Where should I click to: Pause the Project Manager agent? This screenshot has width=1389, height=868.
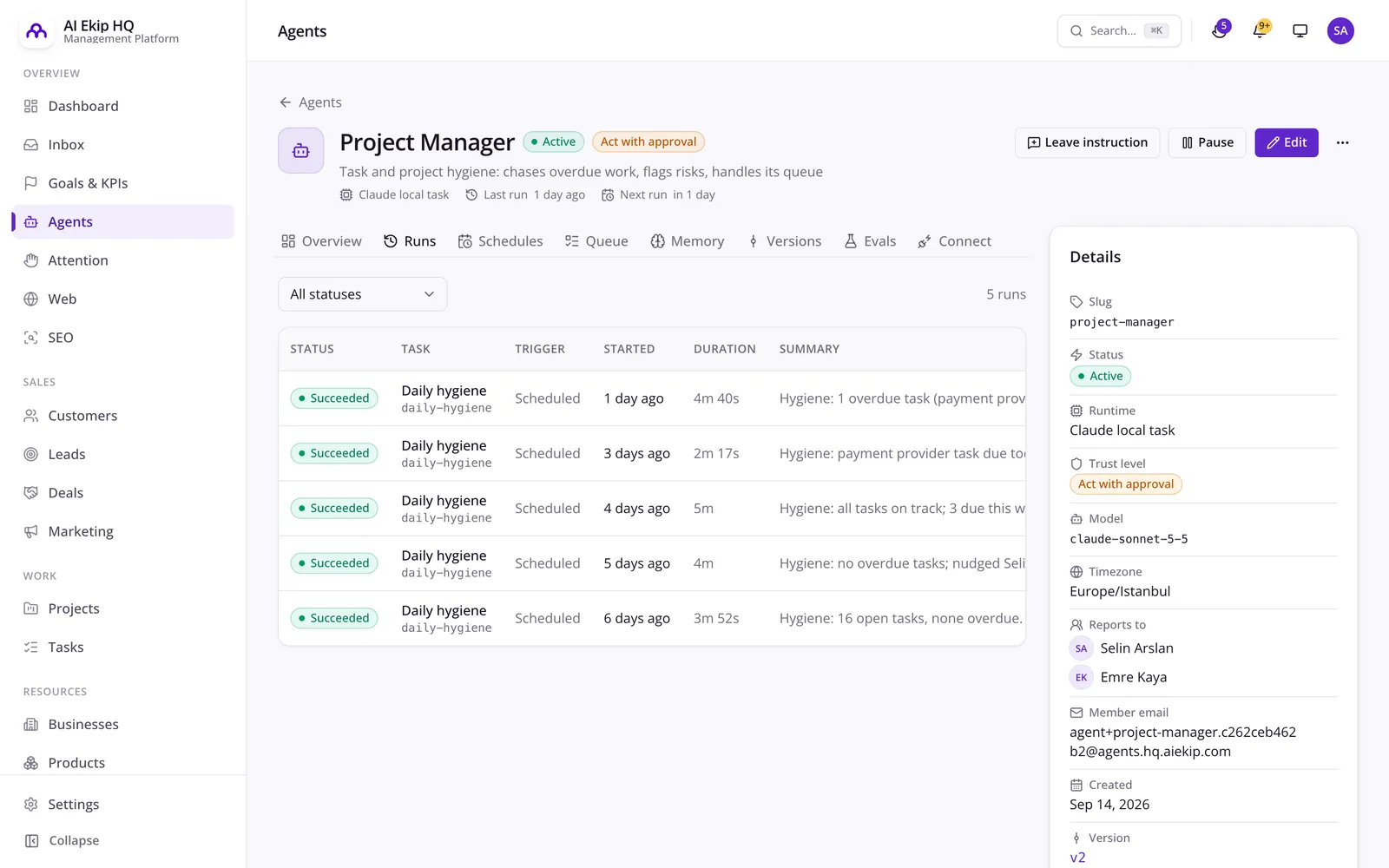1207,142
